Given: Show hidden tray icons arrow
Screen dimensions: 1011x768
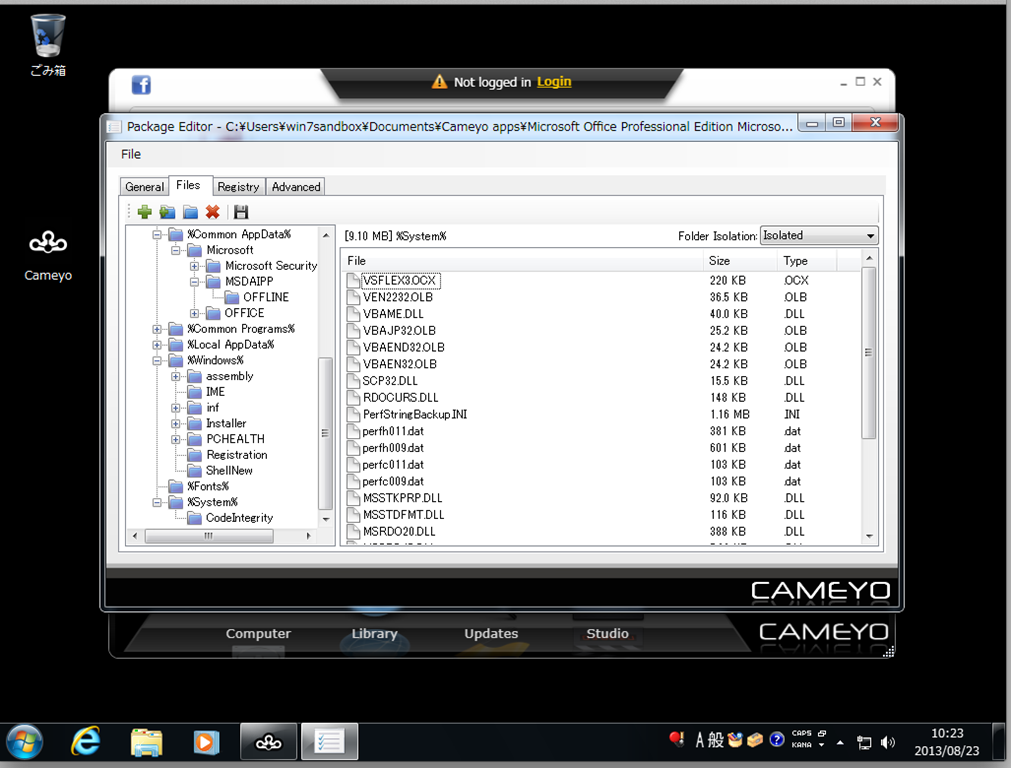Looking at the screenshot, I should click(840, 742).
